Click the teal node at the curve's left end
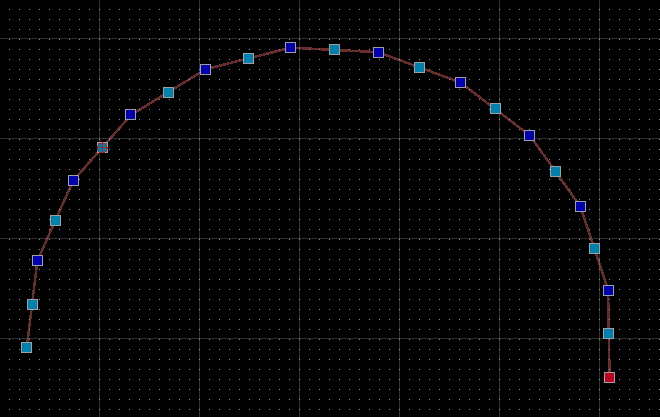This screenshot has height=417, width=660. (26, 347)
